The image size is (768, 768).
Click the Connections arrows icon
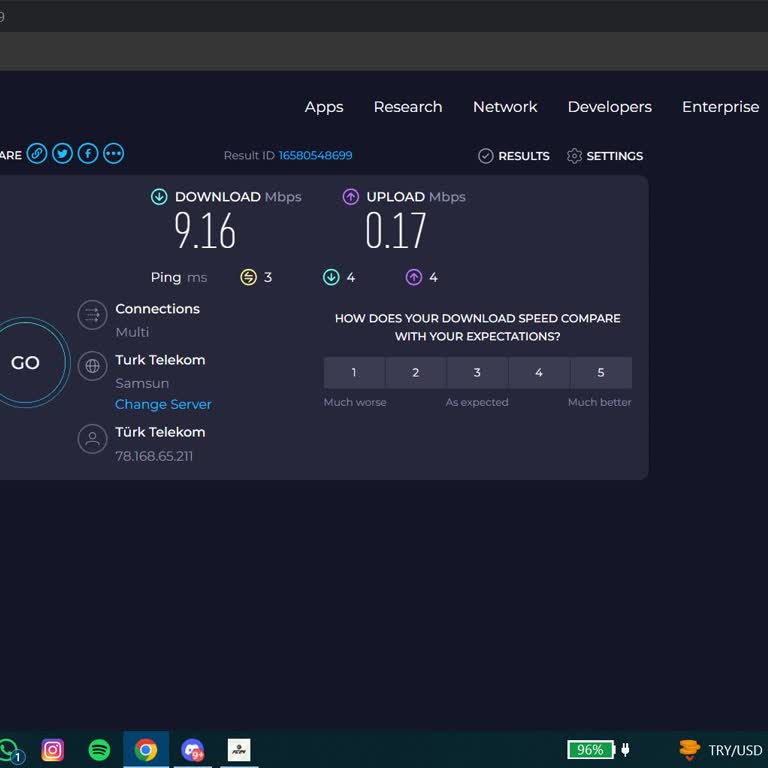(92, 315)
